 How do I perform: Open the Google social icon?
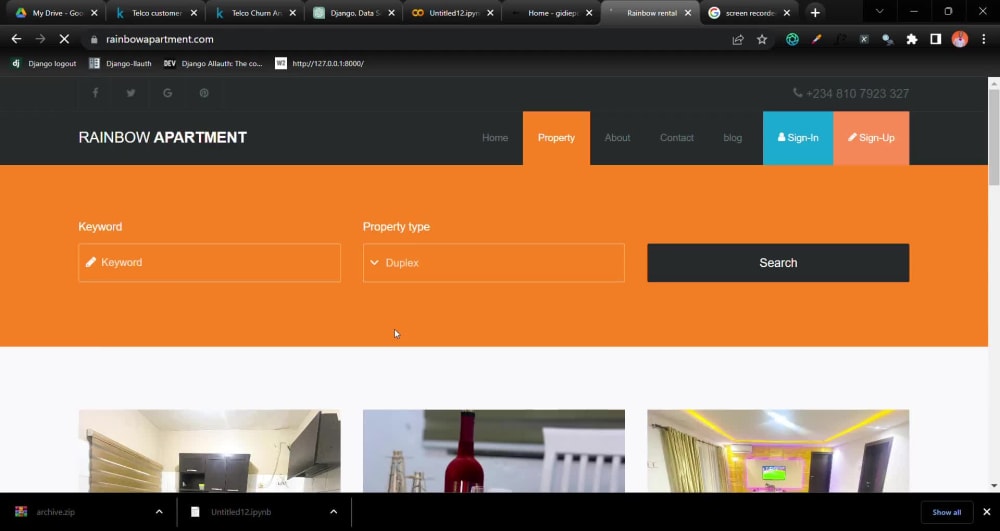tap(167, 93)
